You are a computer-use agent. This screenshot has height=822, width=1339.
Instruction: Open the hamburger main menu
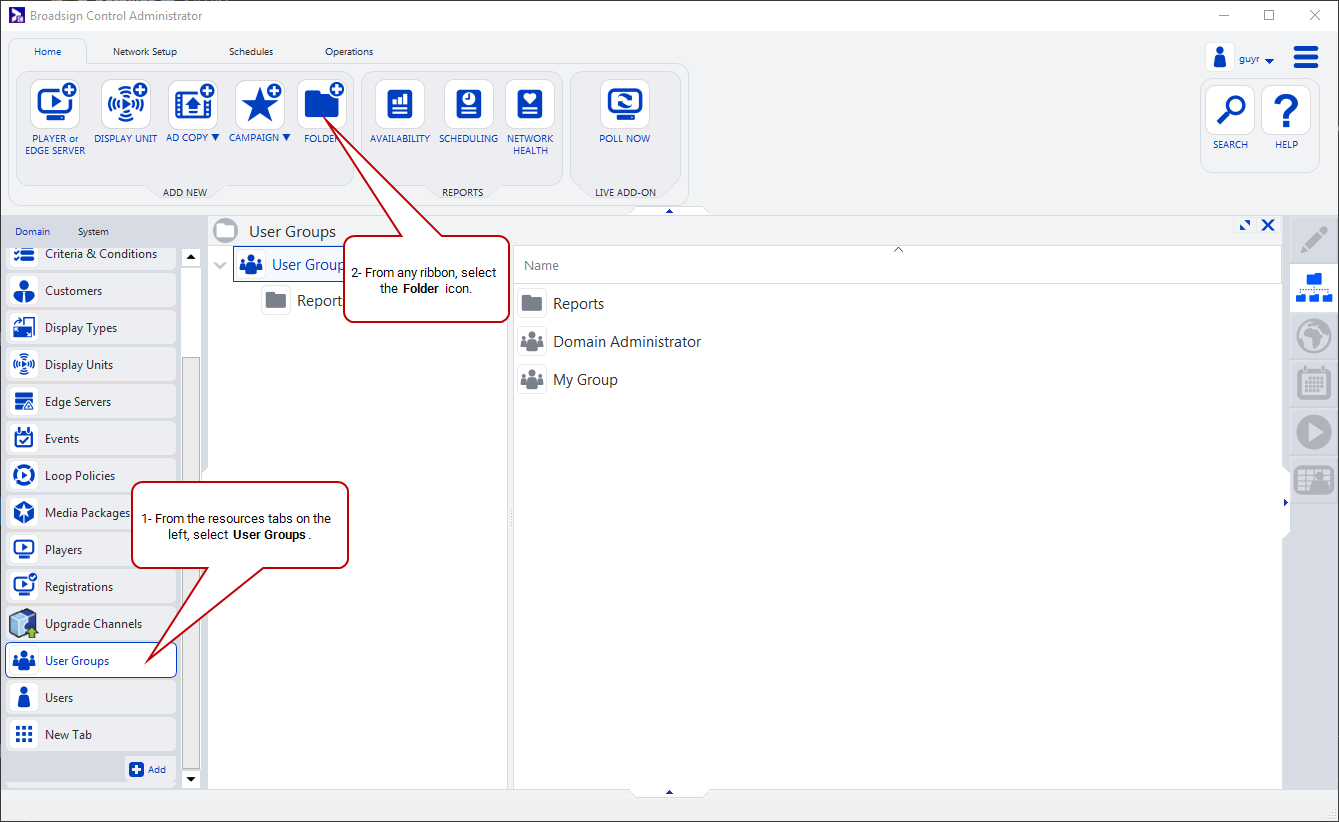point(1306,57)
